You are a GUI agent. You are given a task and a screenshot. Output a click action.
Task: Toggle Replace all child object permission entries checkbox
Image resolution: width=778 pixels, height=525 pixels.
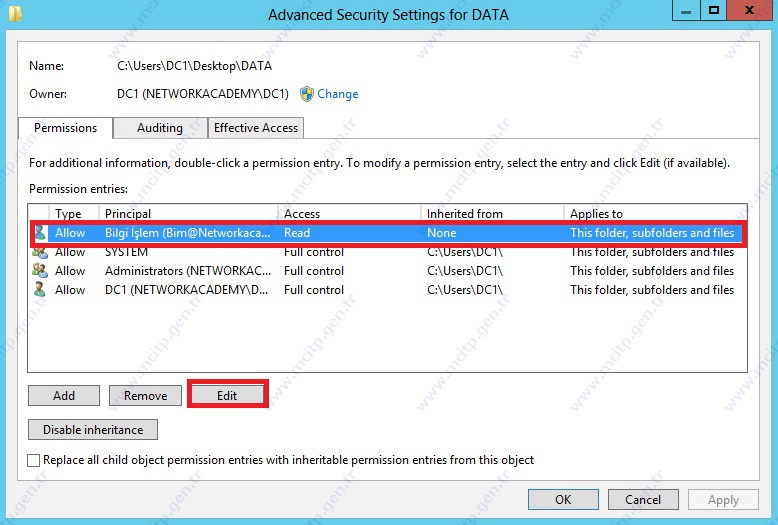pos(34,460)
